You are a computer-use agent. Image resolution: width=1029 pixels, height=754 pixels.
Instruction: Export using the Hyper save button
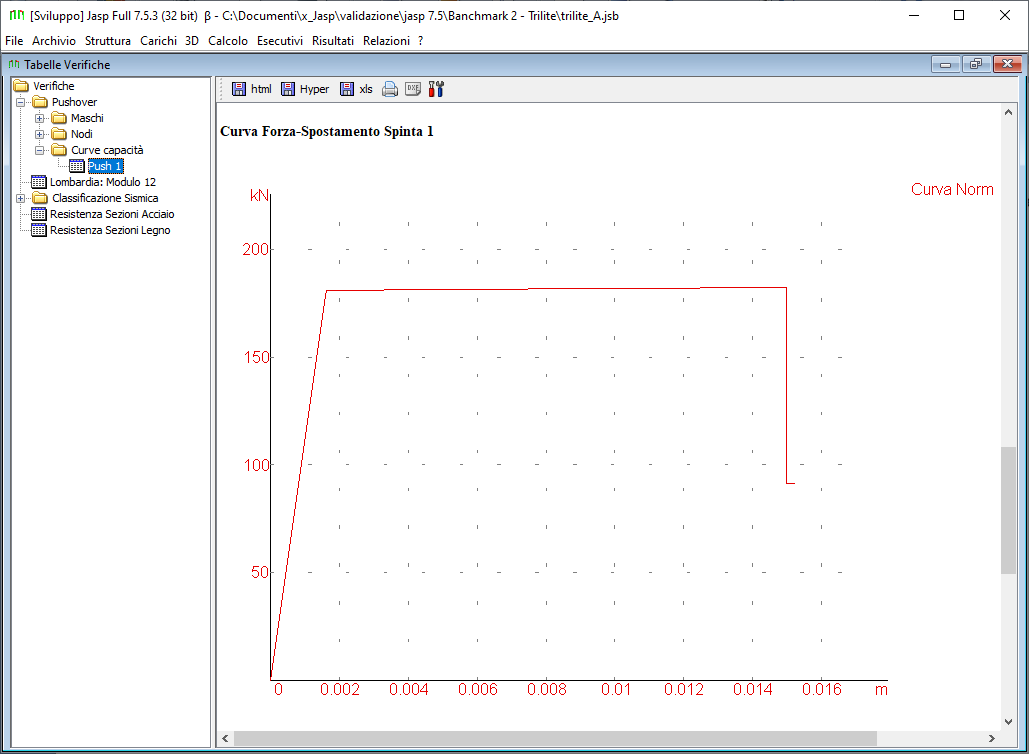[305, 89]
